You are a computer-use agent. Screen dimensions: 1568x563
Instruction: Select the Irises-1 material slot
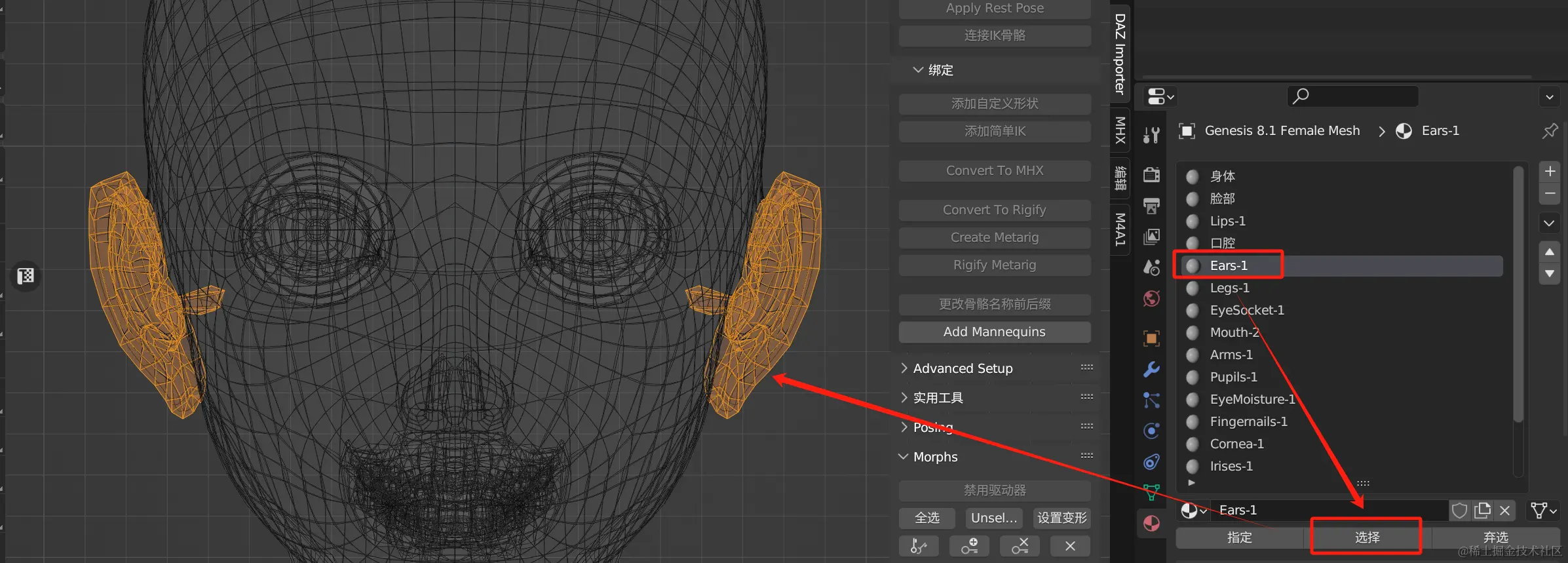1342,466
